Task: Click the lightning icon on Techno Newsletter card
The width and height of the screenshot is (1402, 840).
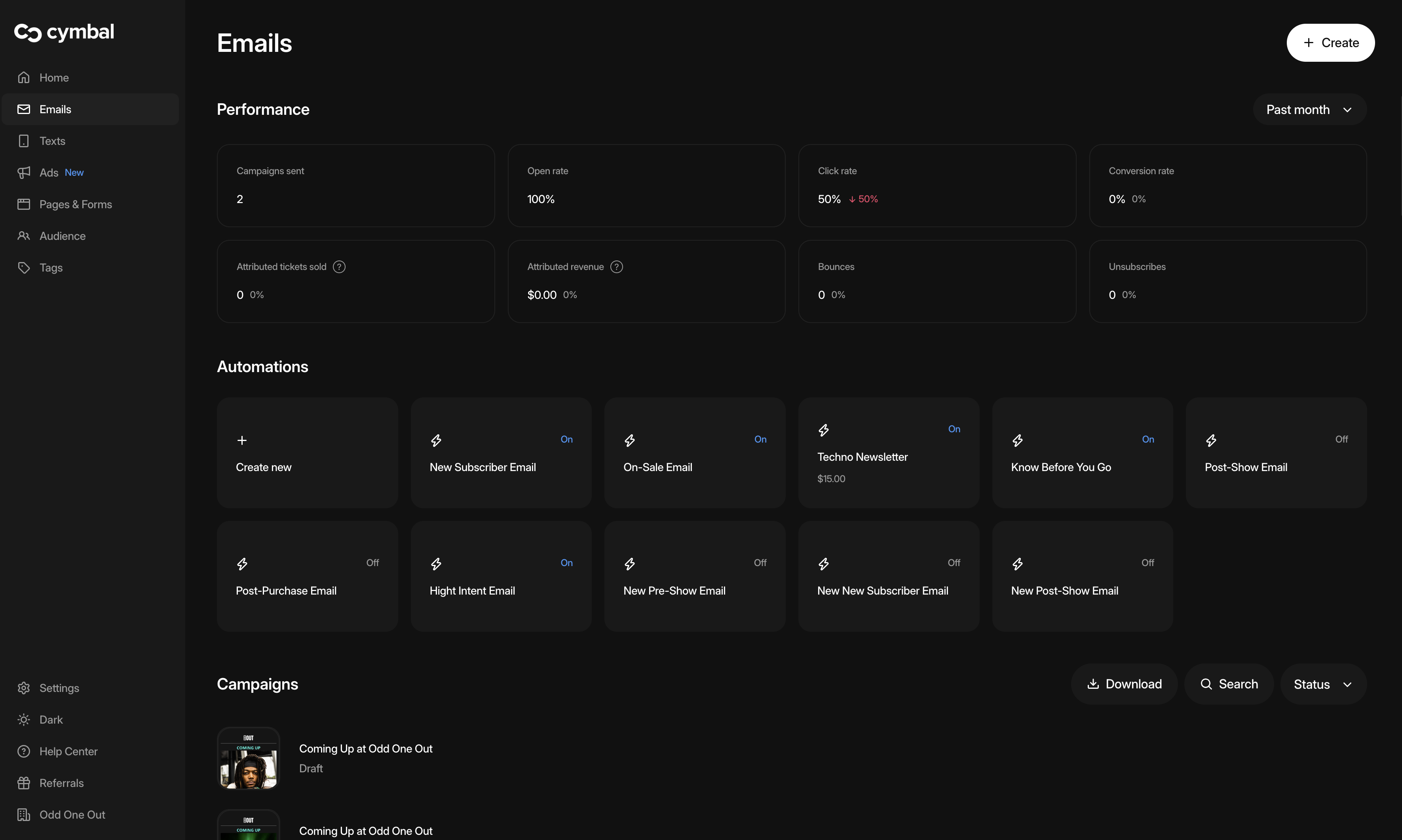Action: [824, 430]
